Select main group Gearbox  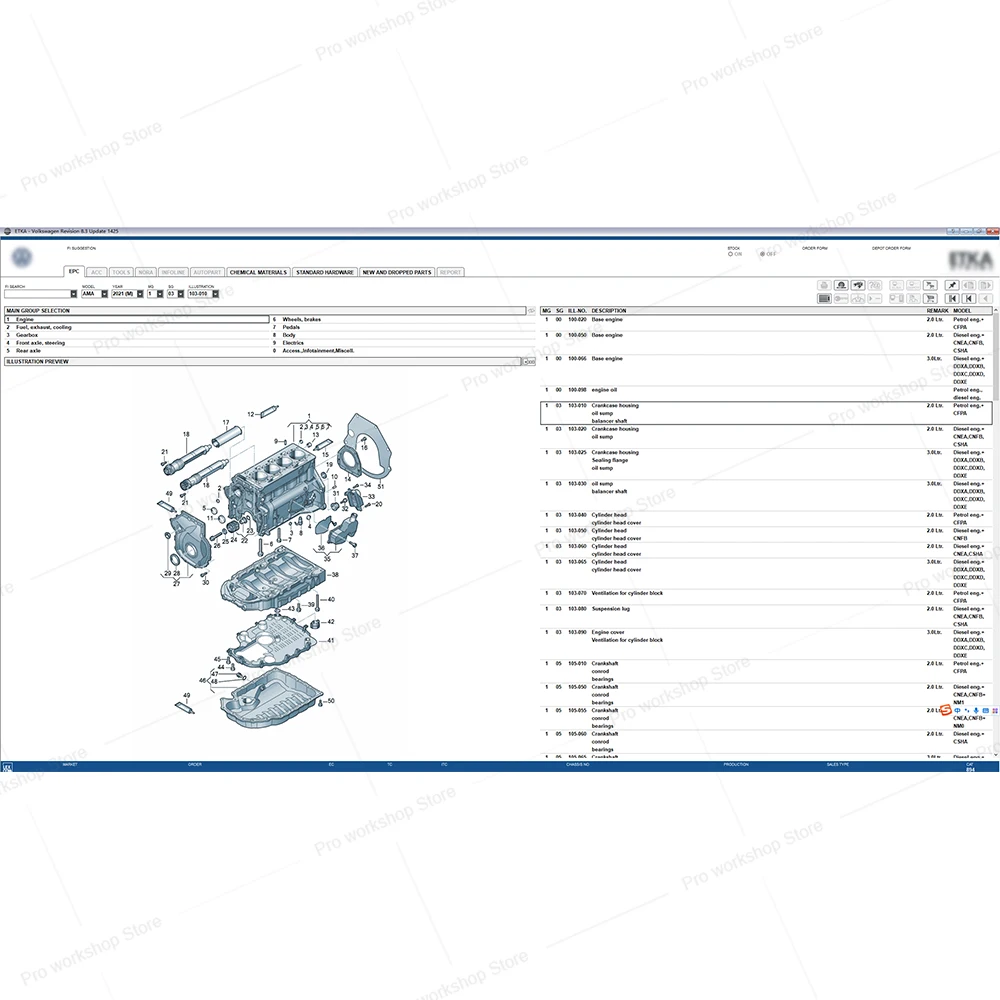click(x=137, y=335)
